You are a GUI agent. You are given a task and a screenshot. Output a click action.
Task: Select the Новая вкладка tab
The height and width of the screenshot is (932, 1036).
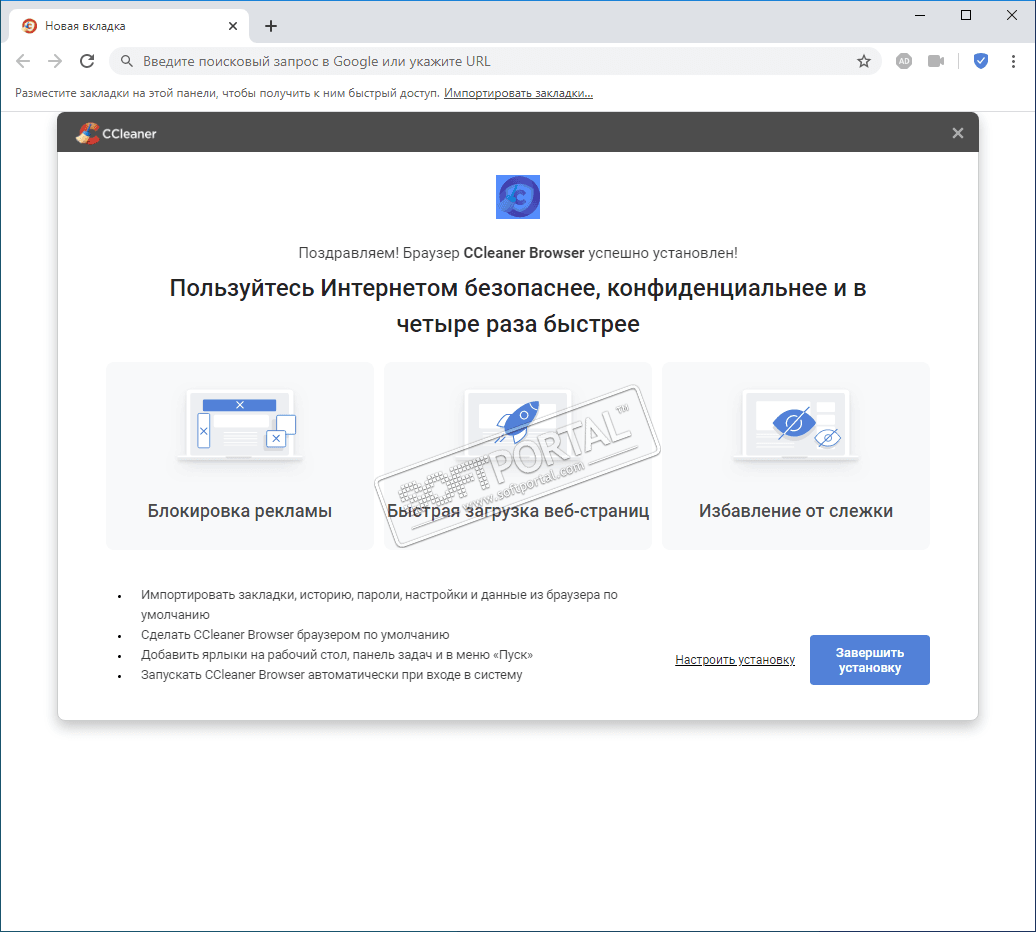click(x=130, y=26)
